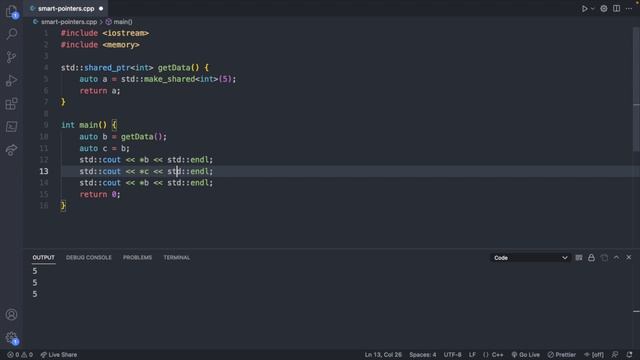Switch to the TERMINAL tab
Viewport: 640px width, 360px height.
(177, 258)
